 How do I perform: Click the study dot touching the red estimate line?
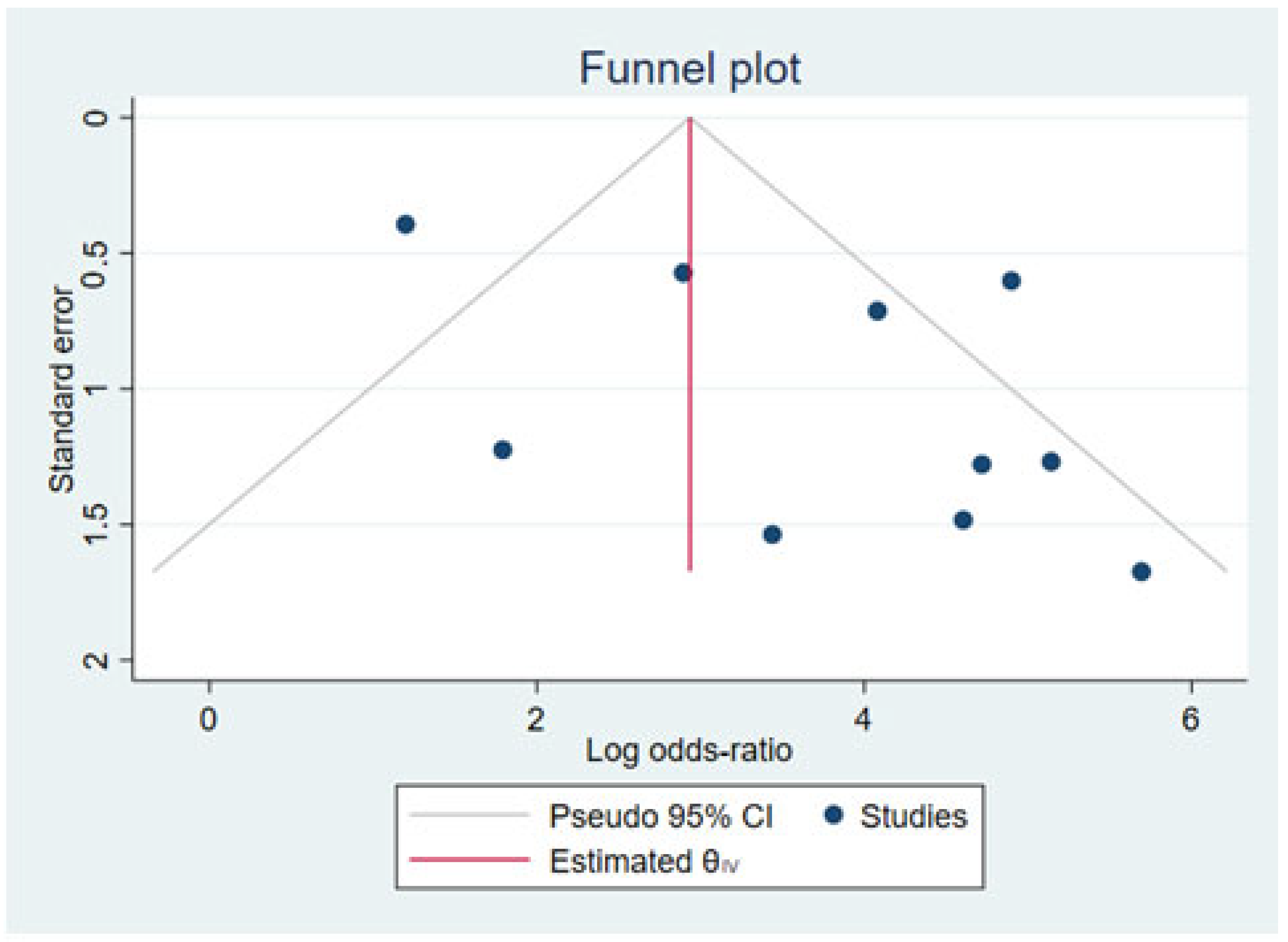point(682,273)
